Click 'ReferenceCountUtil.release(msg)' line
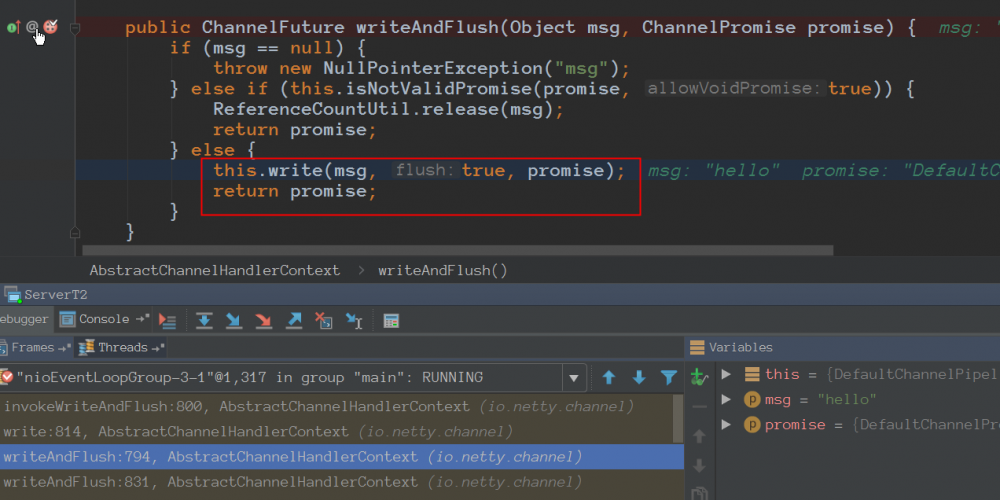Image resolution: width=1000 pixels, height=500 pixels. point(389,110)
